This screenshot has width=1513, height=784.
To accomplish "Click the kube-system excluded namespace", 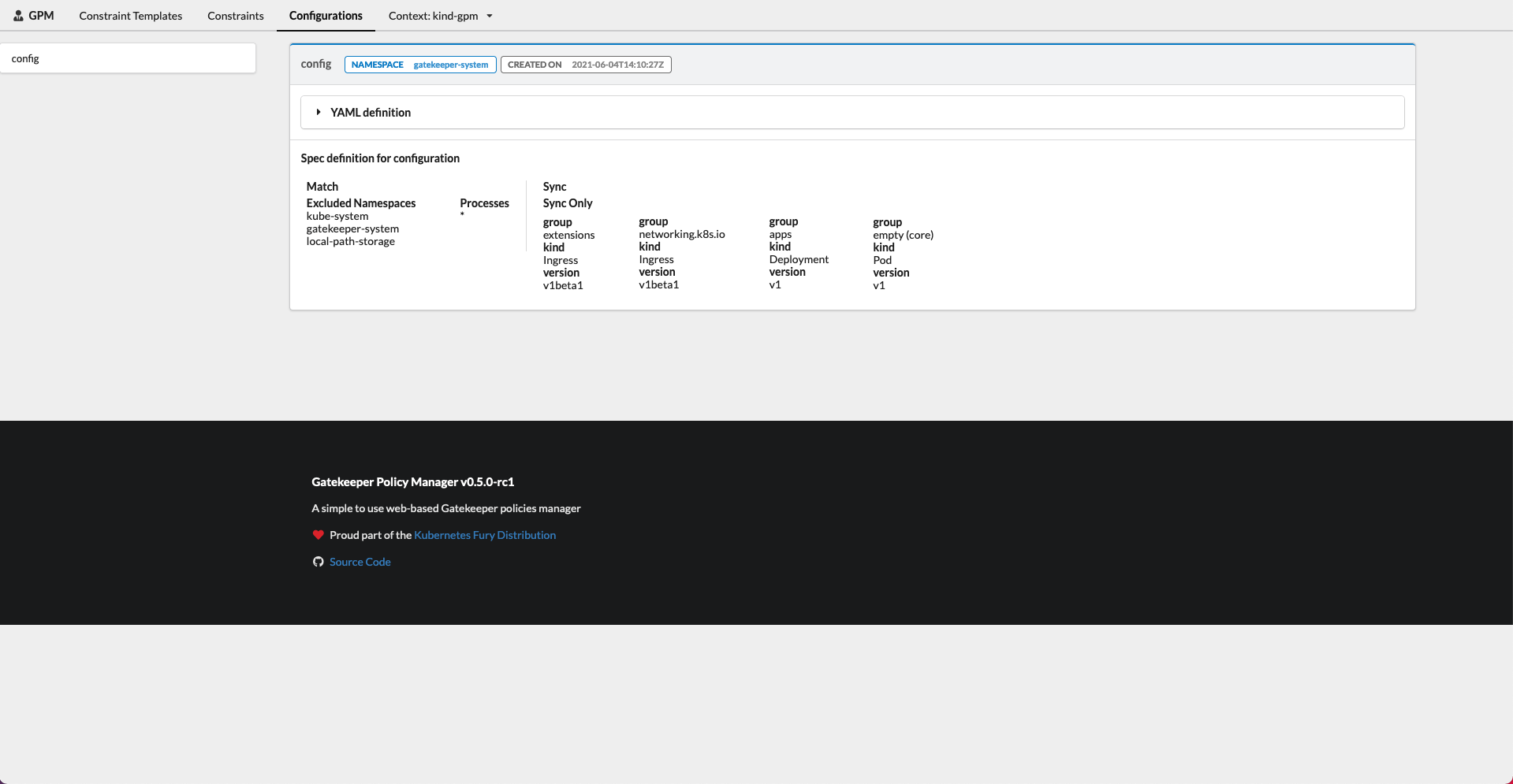I will click(337, 216).
